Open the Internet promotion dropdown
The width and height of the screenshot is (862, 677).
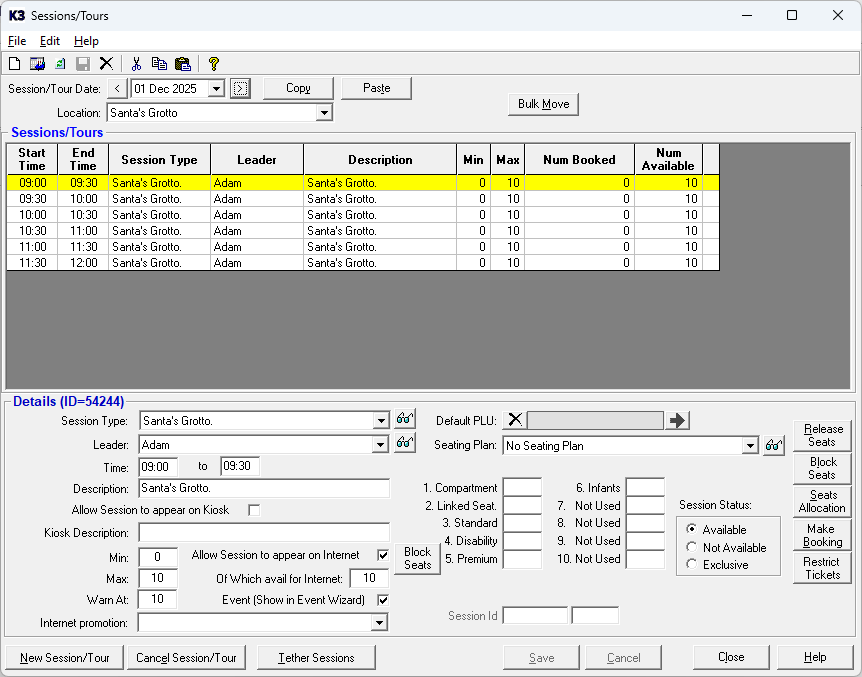tap(379, 623)
